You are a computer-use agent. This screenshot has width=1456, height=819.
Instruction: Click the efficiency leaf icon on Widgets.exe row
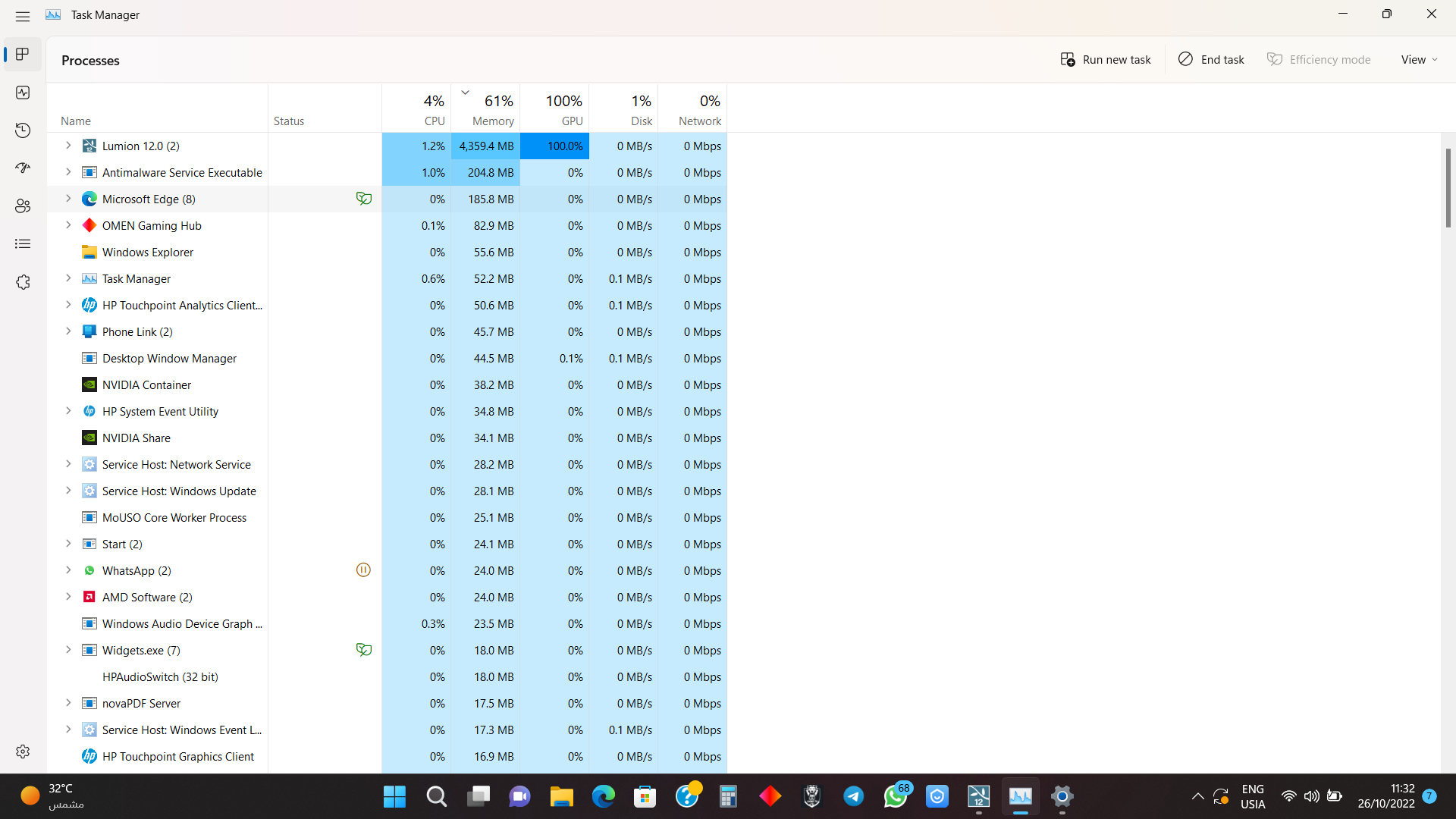tap(364, 650)
